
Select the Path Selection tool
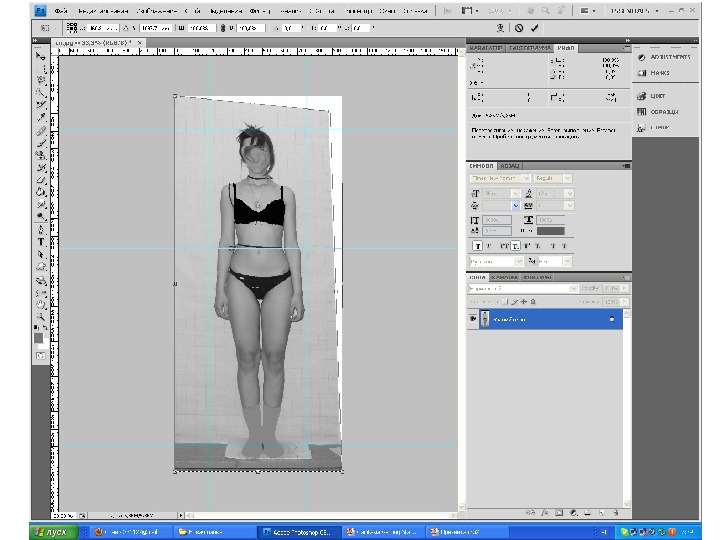pyautogui.click(x=41, y=254)
